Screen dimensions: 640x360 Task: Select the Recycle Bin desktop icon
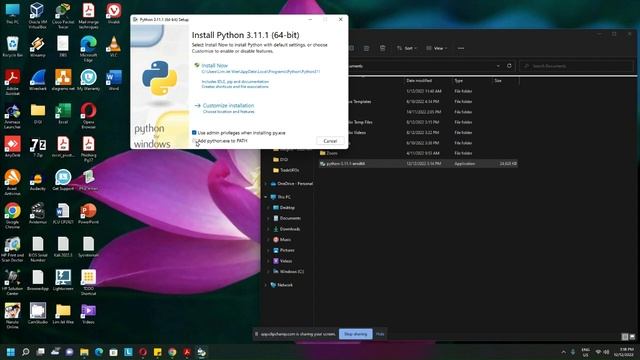(x=12, y=46)
